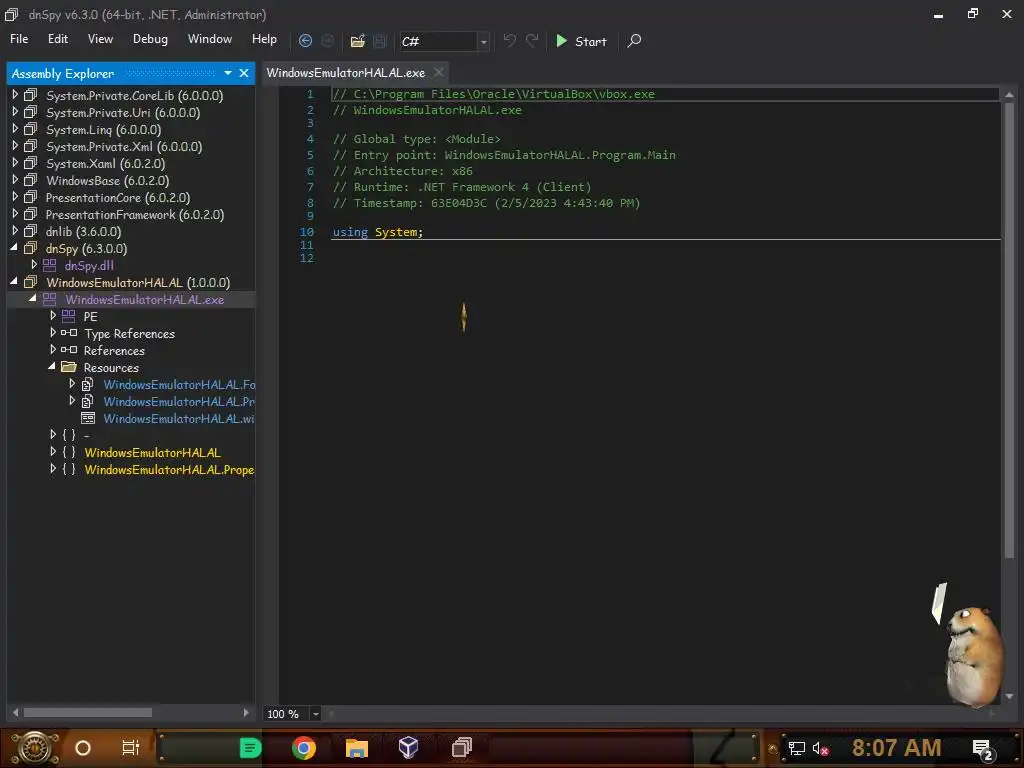Click the WindowsEmulatorHALAL.exe module icon
This screenshot has width=1024, height=768.
click(49, 299)
